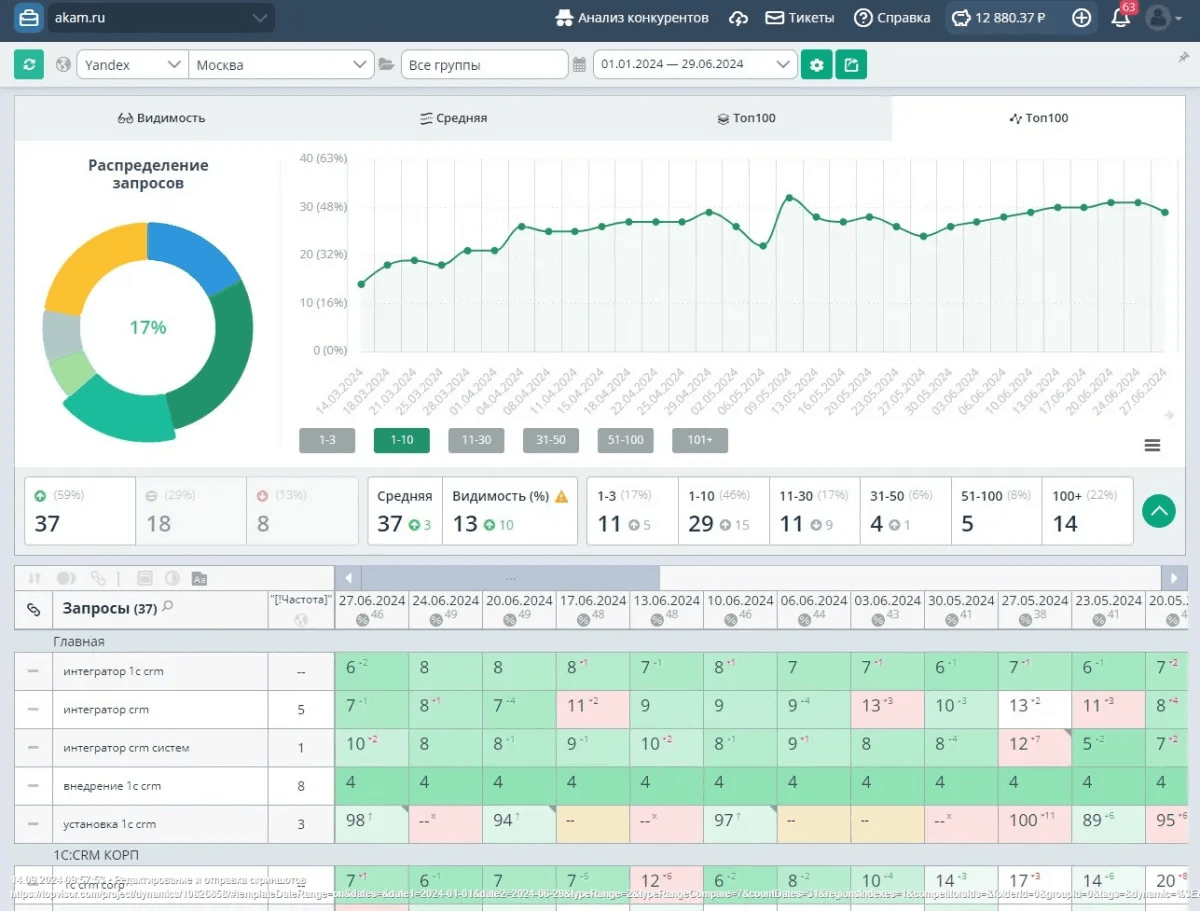
Task: Open settings with the green gear icon
Action: tap(816, 65)
